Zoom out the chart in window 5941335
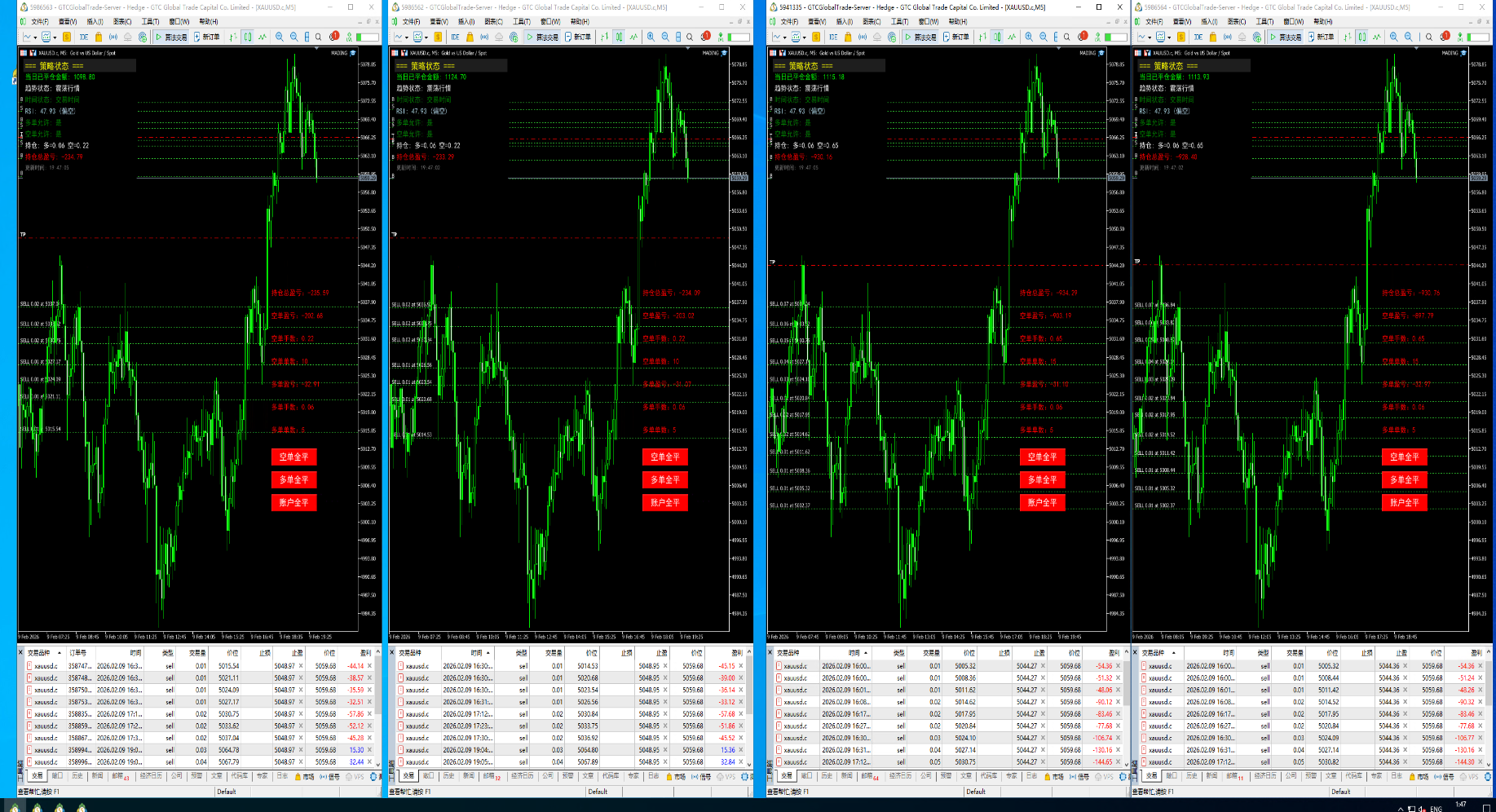 1043,37
